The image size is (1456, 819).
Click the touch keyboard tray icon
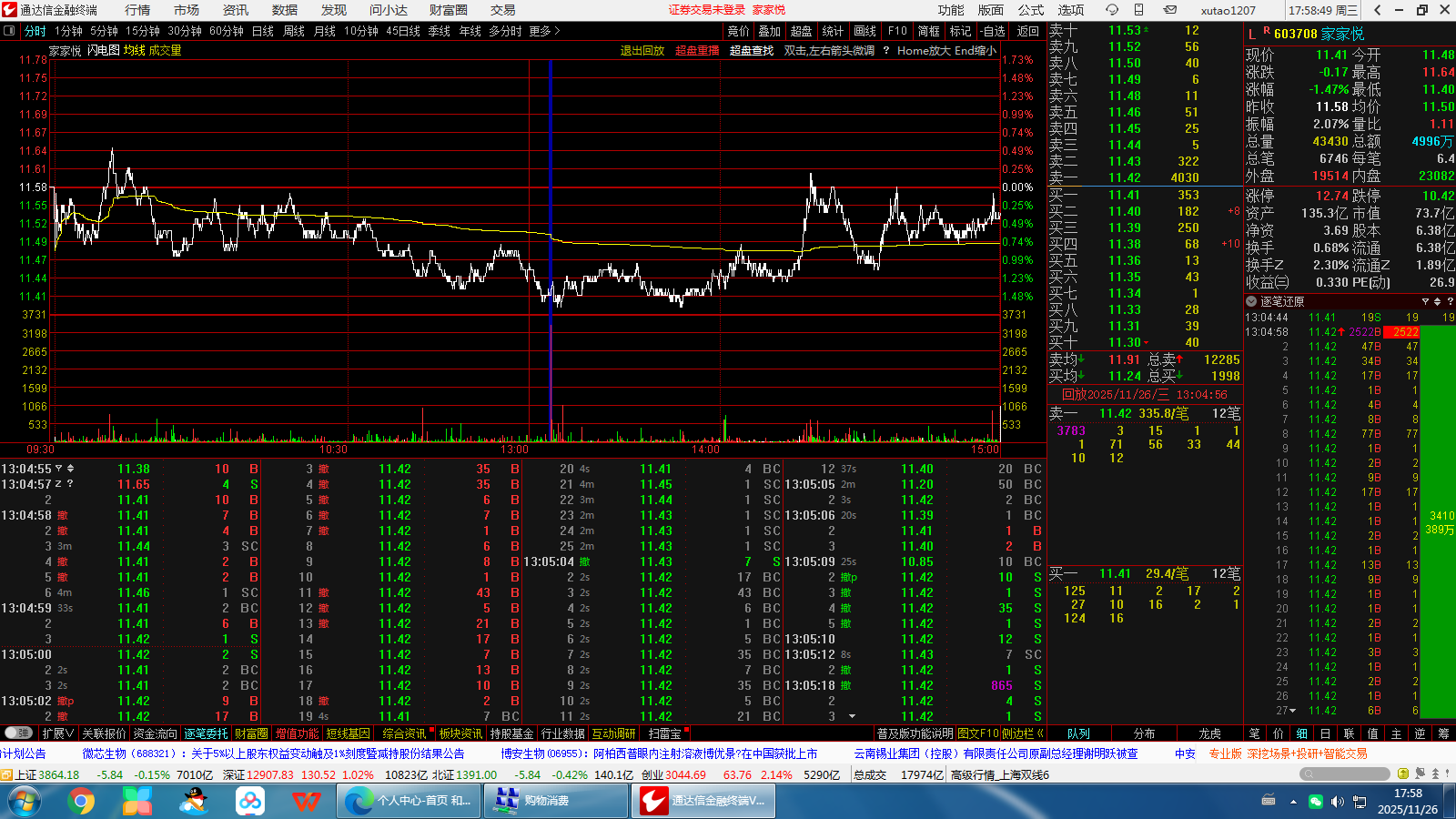pos(1269,800)
